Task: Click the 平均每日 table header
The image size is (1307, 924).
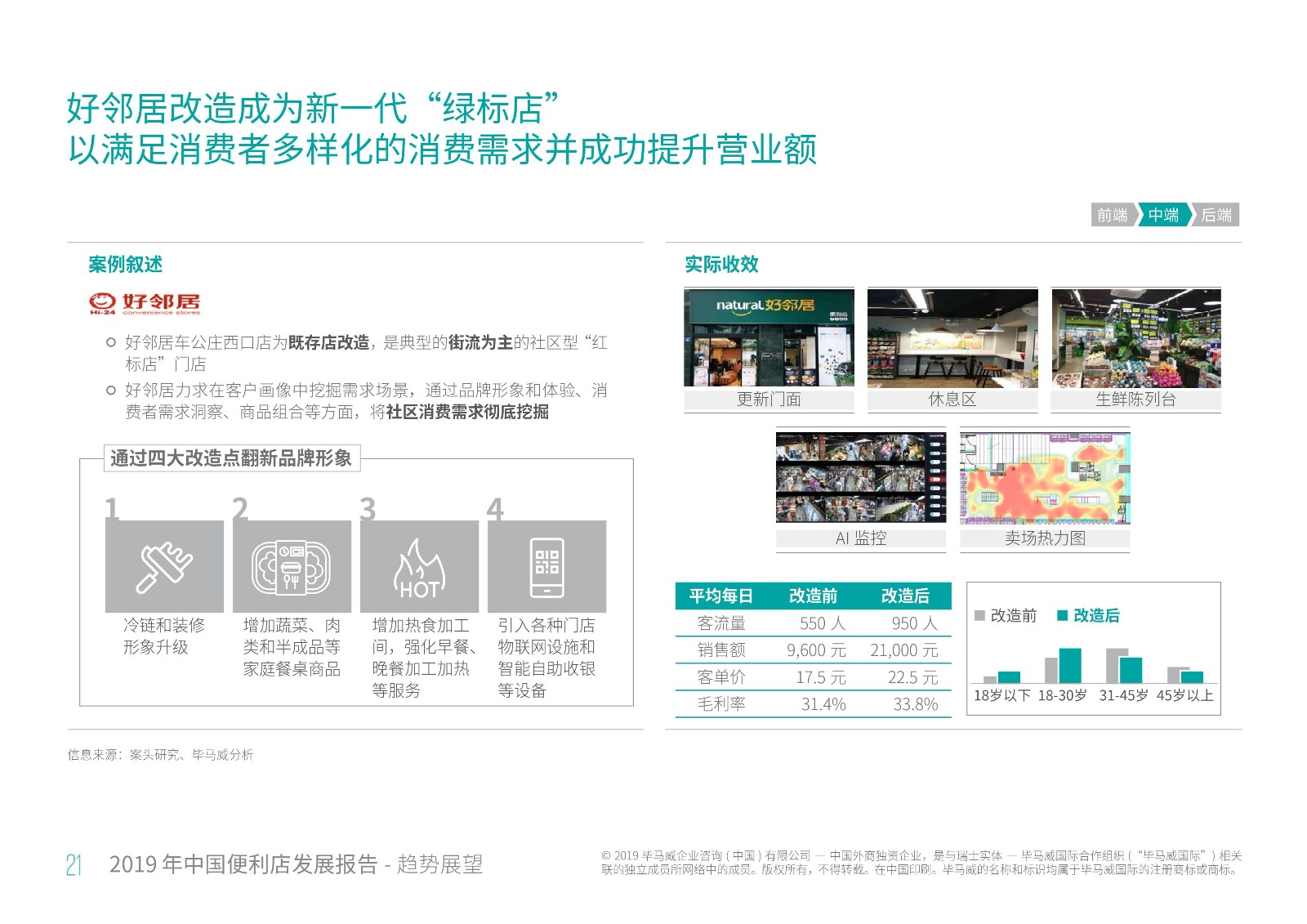Action: click(x=720, y=596)
